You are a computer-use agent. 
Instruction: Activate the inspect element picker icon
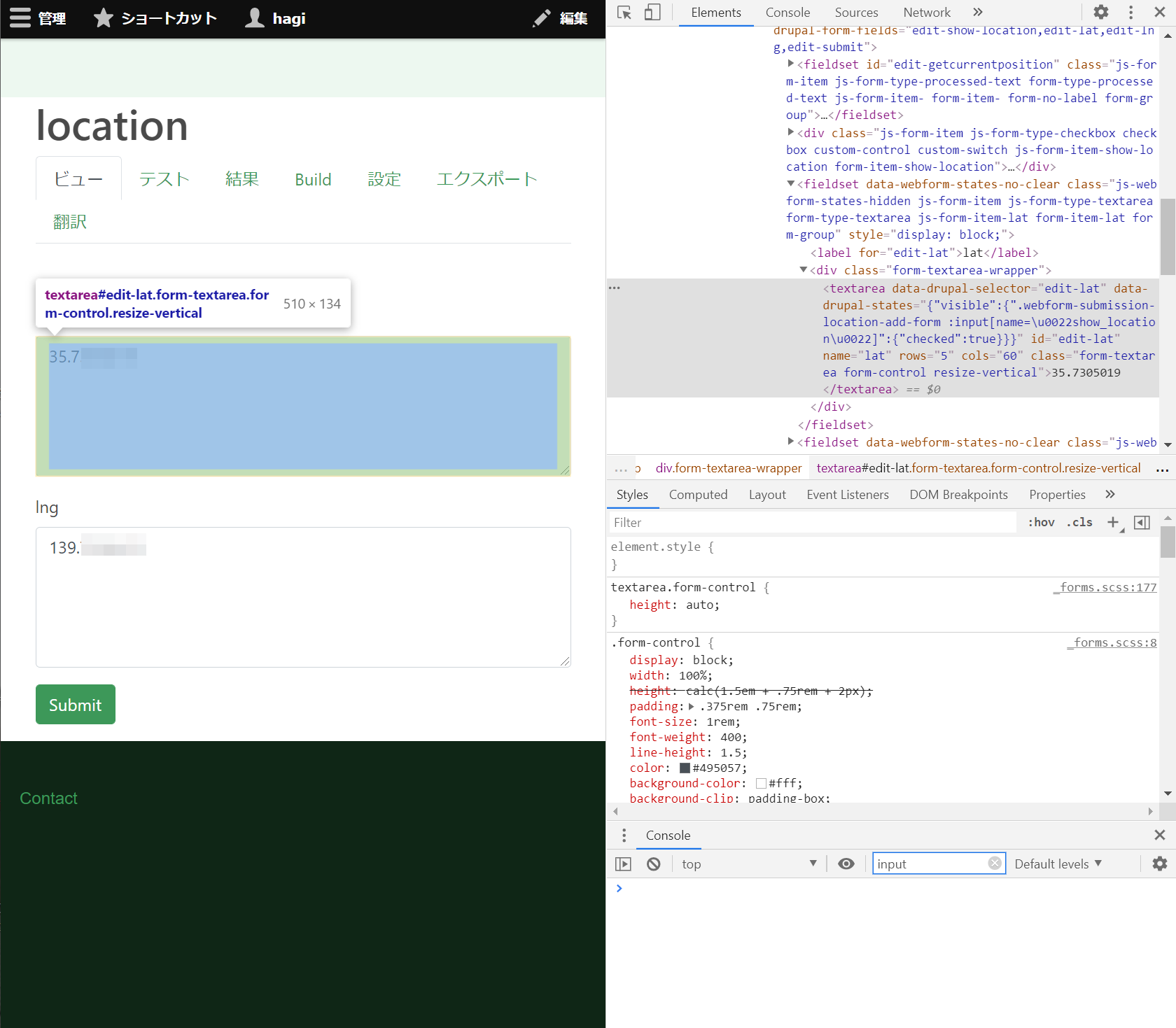point(624,13)
